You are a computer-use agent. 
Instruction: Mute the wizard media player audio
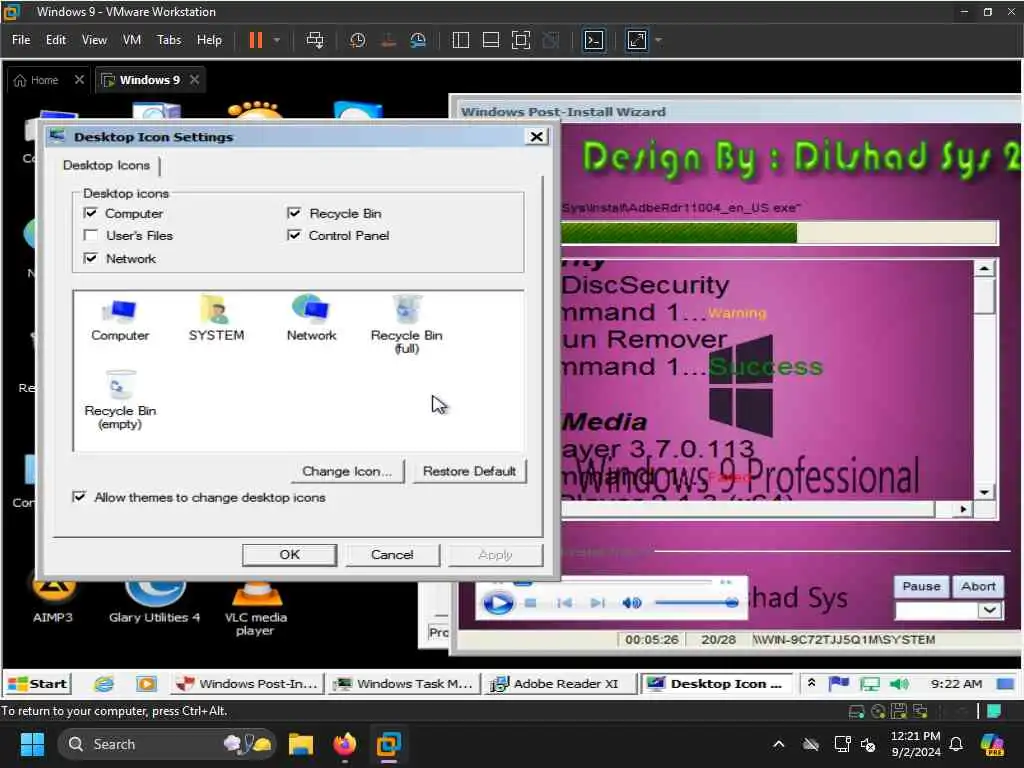[x=632, y=603]
